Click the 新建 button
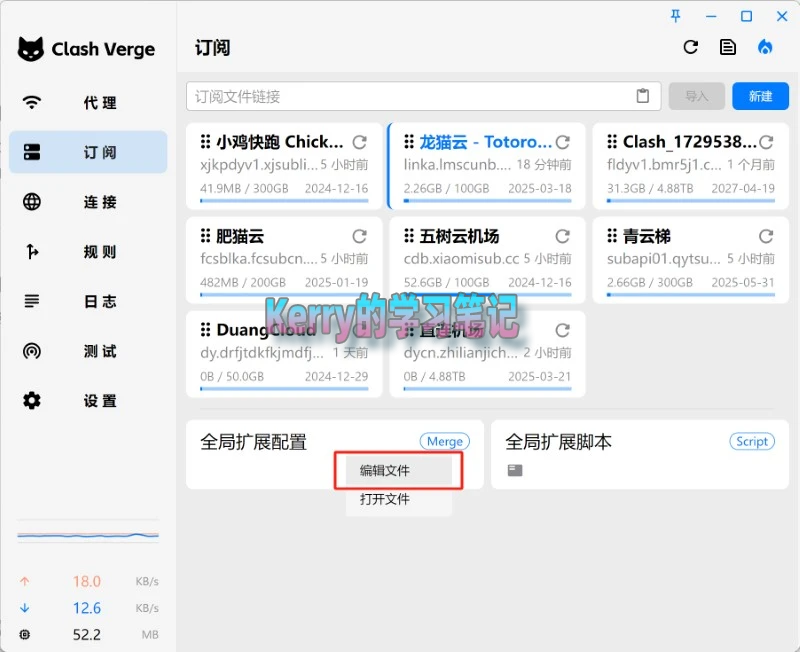The width and height of the screenshot is (800, 652). (x=760, y=96)
